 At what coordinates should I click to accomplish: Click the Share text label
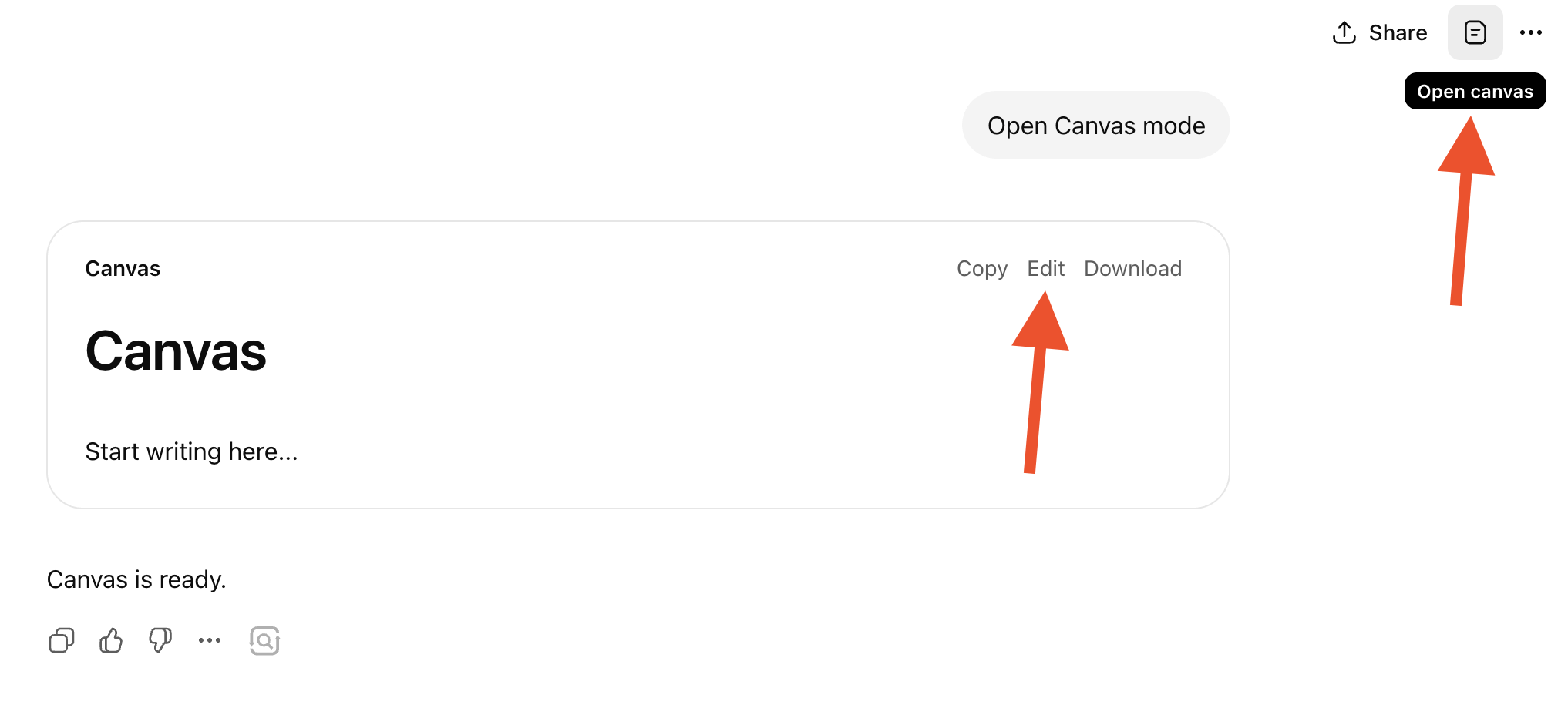(x=1398, y=32)
